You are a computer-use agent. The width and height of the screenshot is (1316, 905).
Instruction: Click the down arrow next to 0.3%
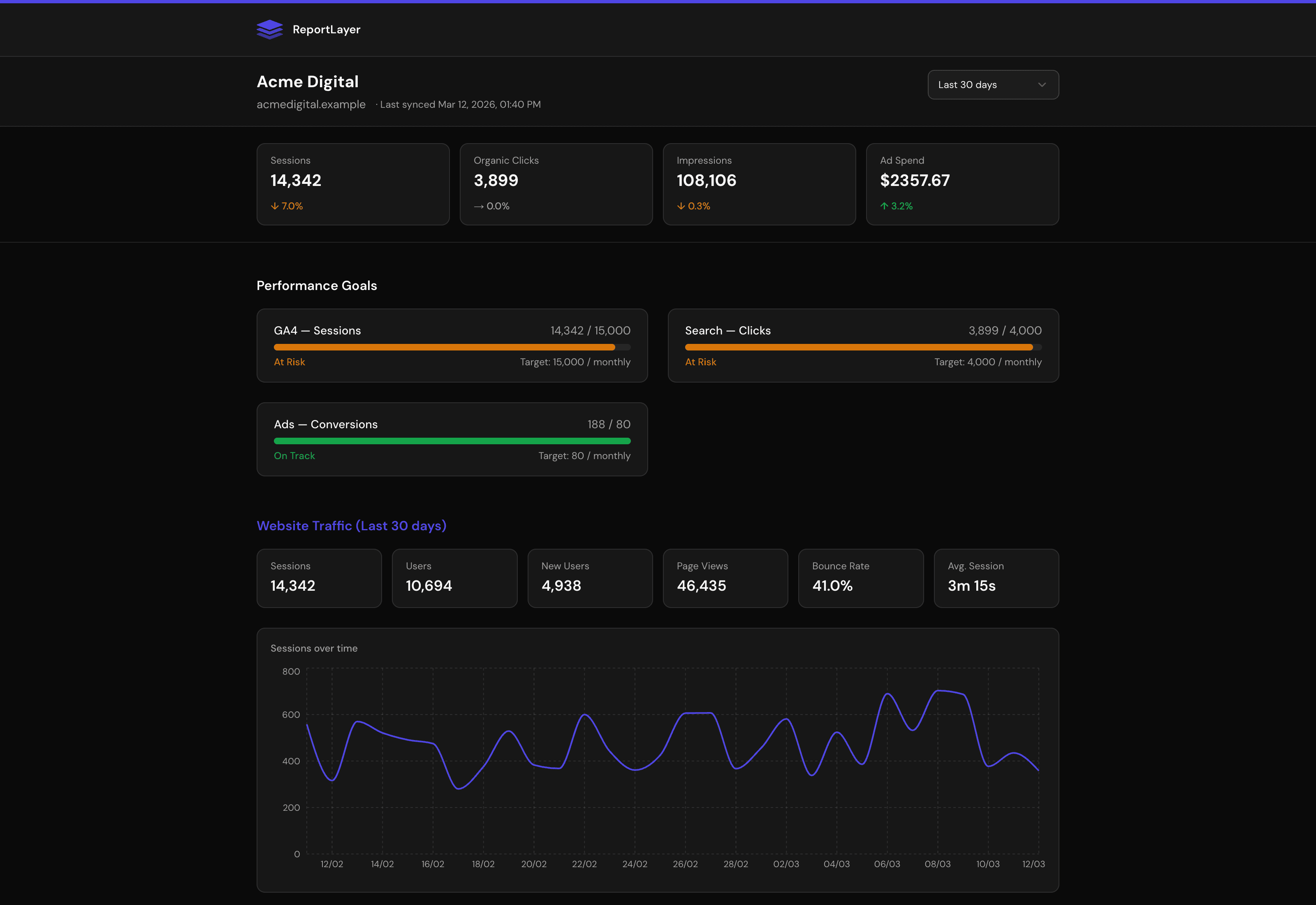coord(681,206)
